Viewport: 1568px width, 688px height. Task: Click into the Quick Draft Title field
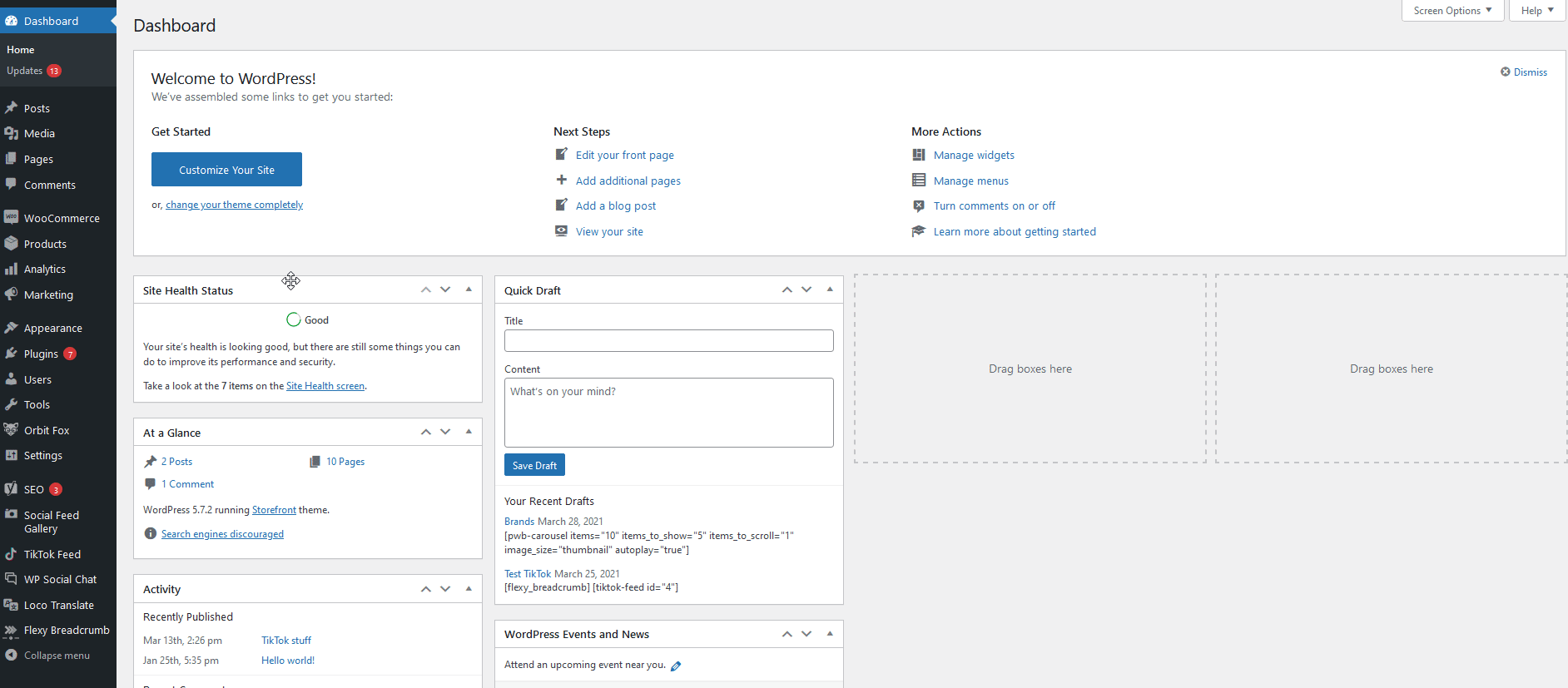(668, 340)
